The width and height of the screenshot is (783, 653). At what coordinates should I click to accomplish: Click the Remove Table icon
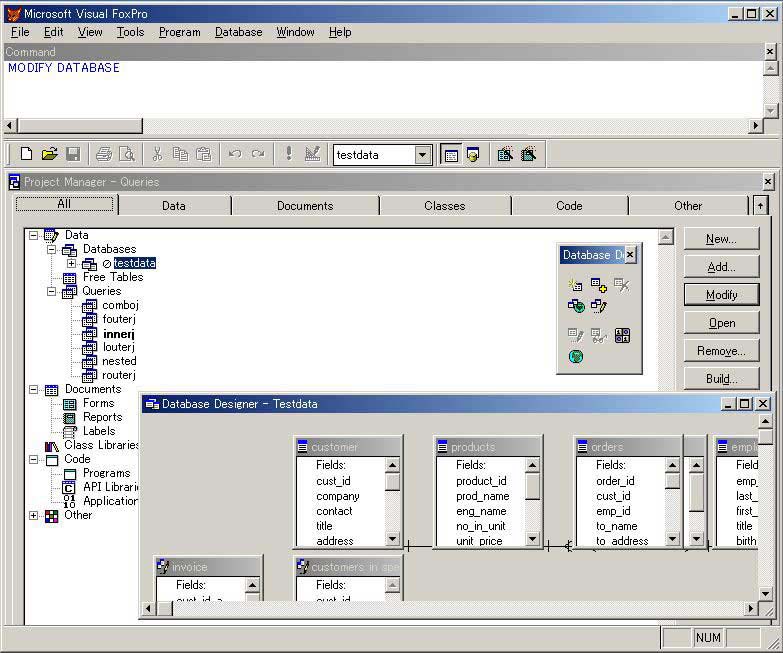(622, 285)
